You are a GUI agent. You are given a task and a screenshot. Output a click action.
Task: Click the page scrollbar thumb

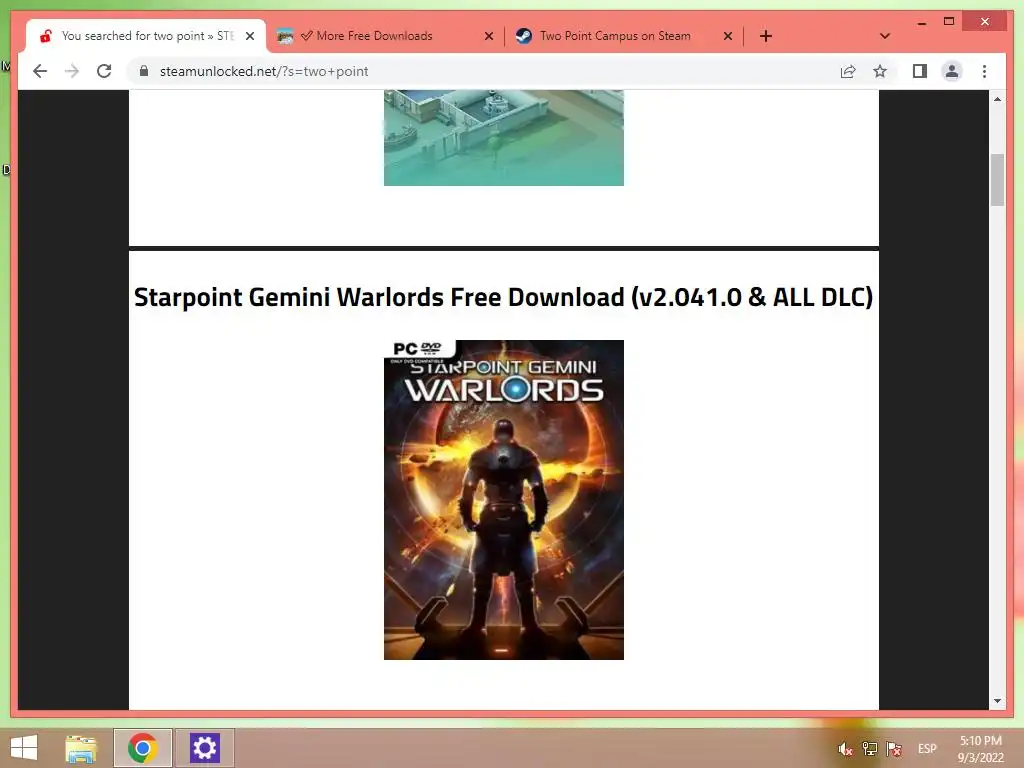[x=997, y=180]
